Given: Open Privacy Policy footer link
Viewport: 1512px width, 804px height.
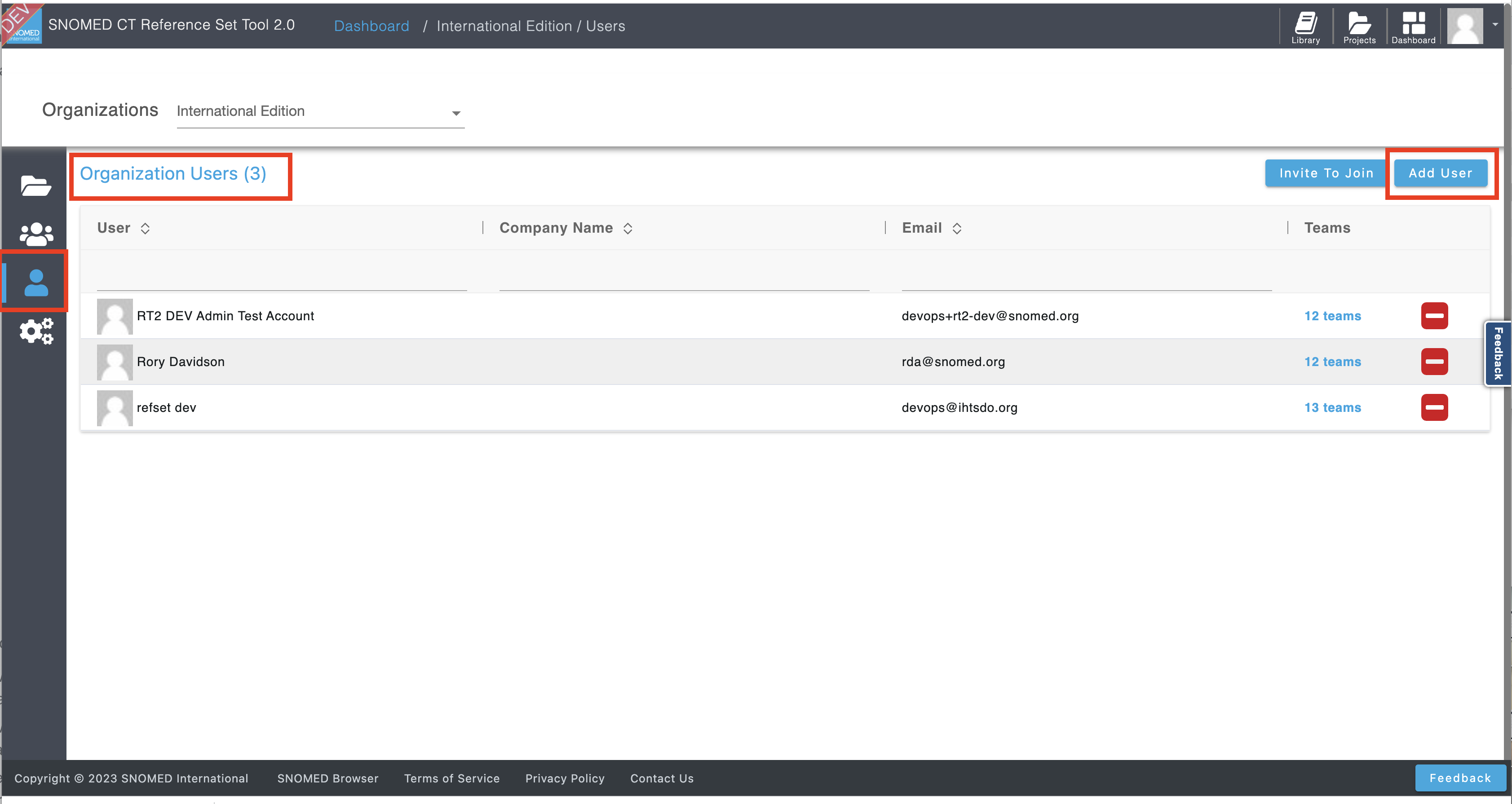Looking at the screenshot, I should point(565,778).
